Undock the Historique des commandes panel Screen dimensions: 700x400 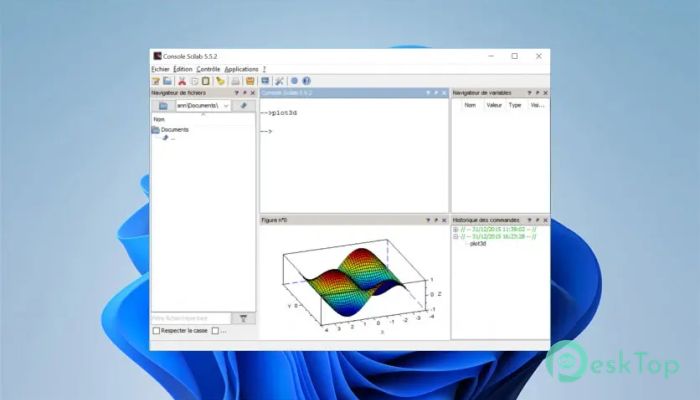coord(538,220)
